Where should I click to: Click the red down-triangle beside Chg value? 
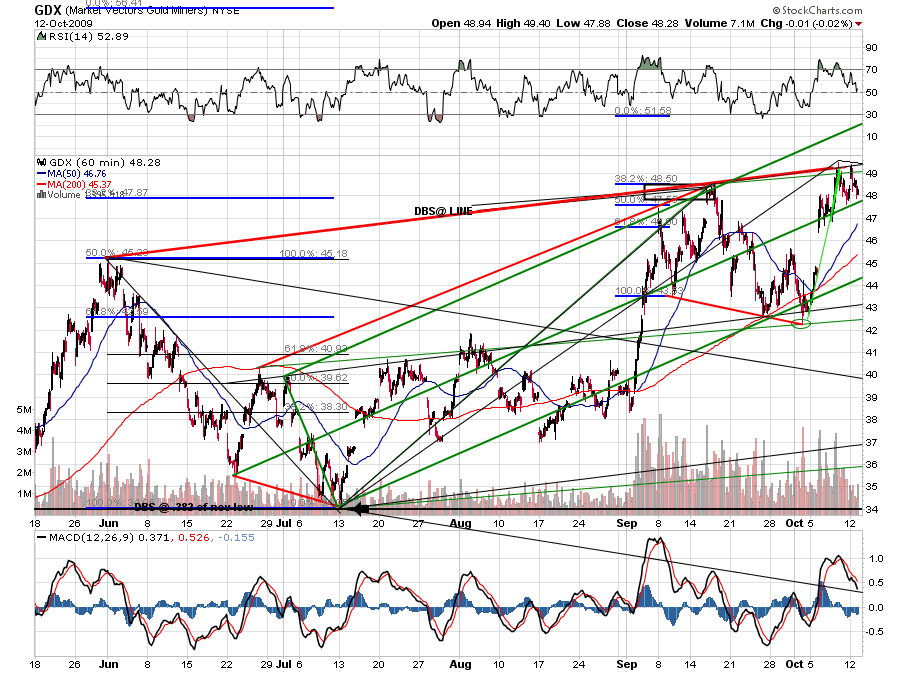[x=858, y=24]
